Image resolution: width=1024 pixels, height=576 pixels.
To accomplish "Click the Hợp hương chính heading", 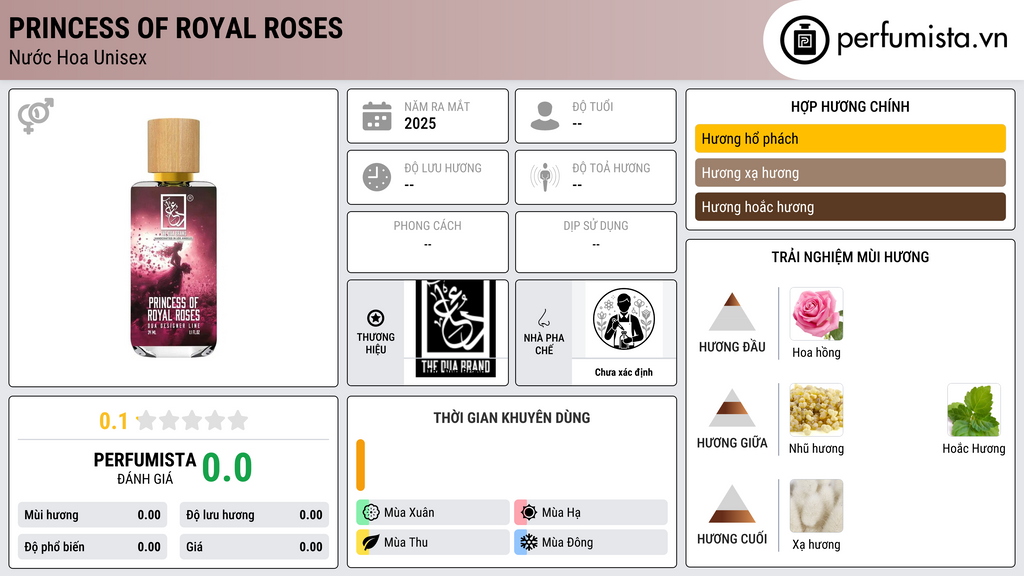I will (850, 106).
